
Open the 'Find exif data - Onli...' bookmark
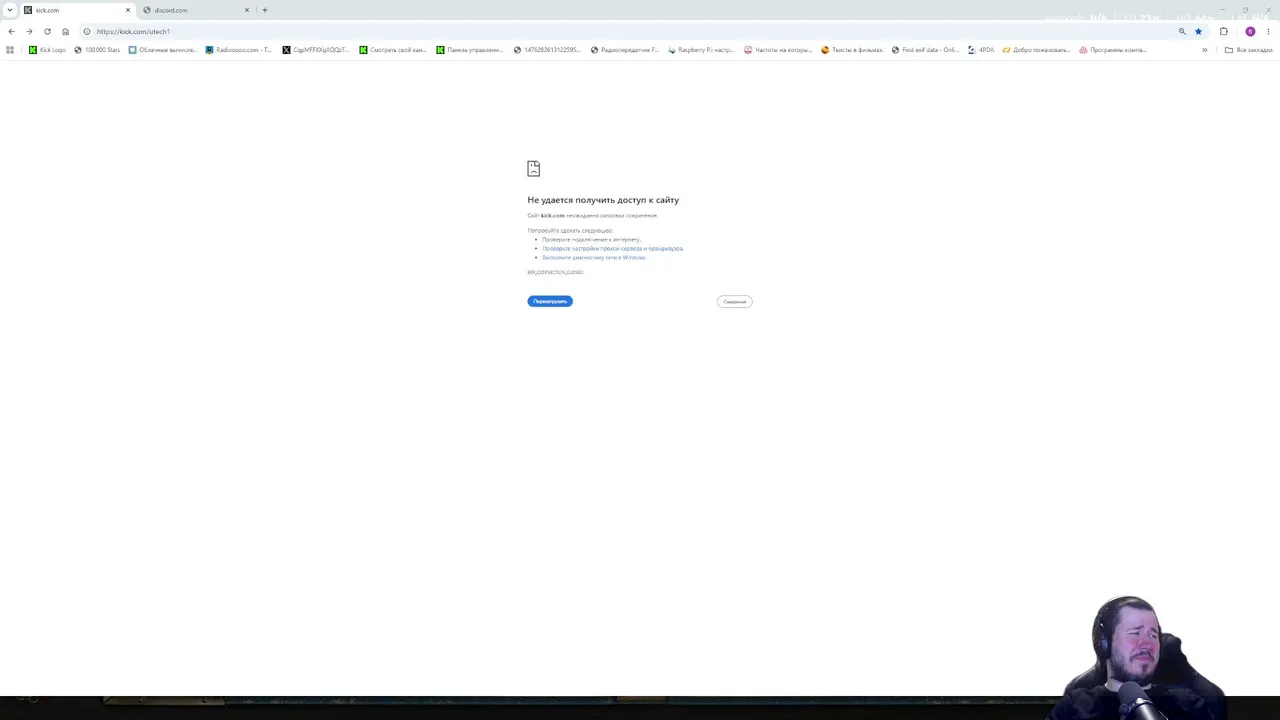click(x=925, y=50)
